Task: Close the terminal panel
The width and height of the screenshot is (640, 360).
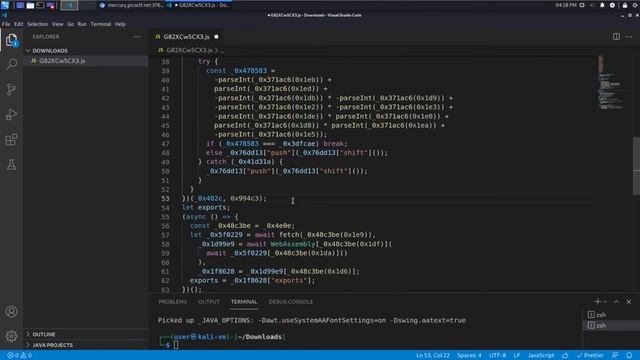Action: (x=629, y=302)
